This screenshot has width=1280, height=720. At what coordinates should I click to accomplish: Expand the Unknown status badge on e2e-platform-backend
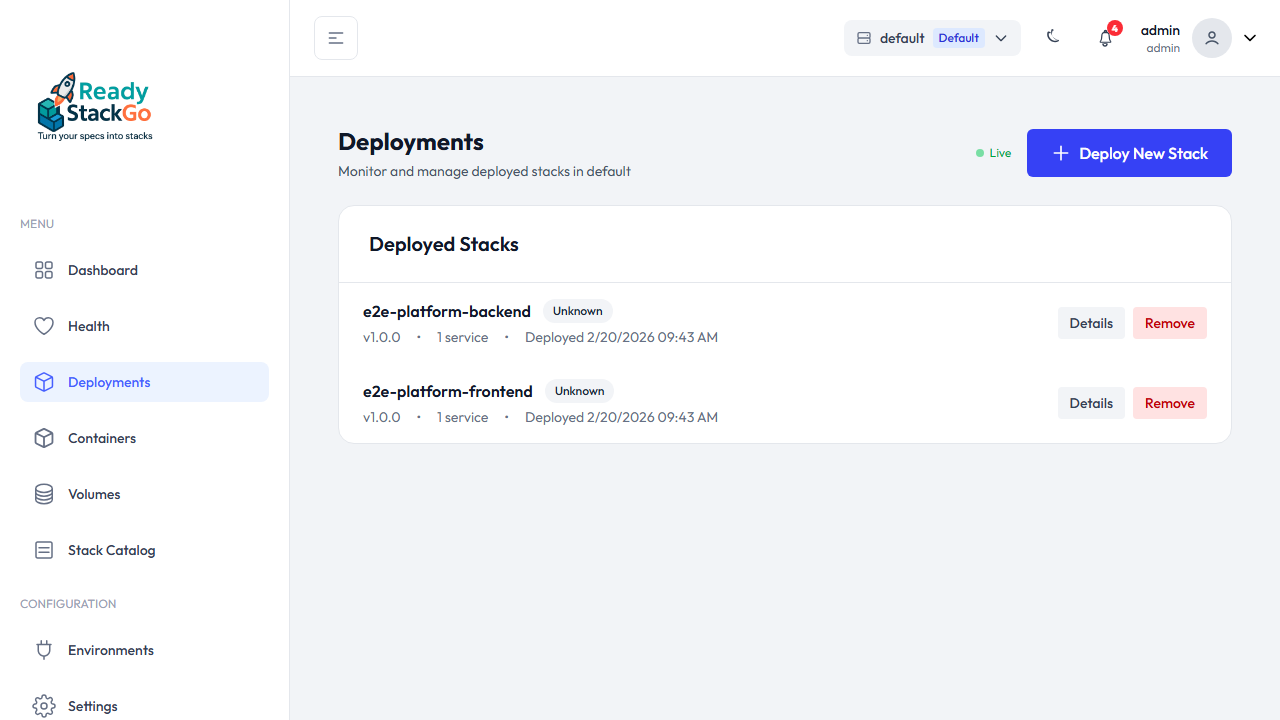pyautogui.click(x=577, y=311)
